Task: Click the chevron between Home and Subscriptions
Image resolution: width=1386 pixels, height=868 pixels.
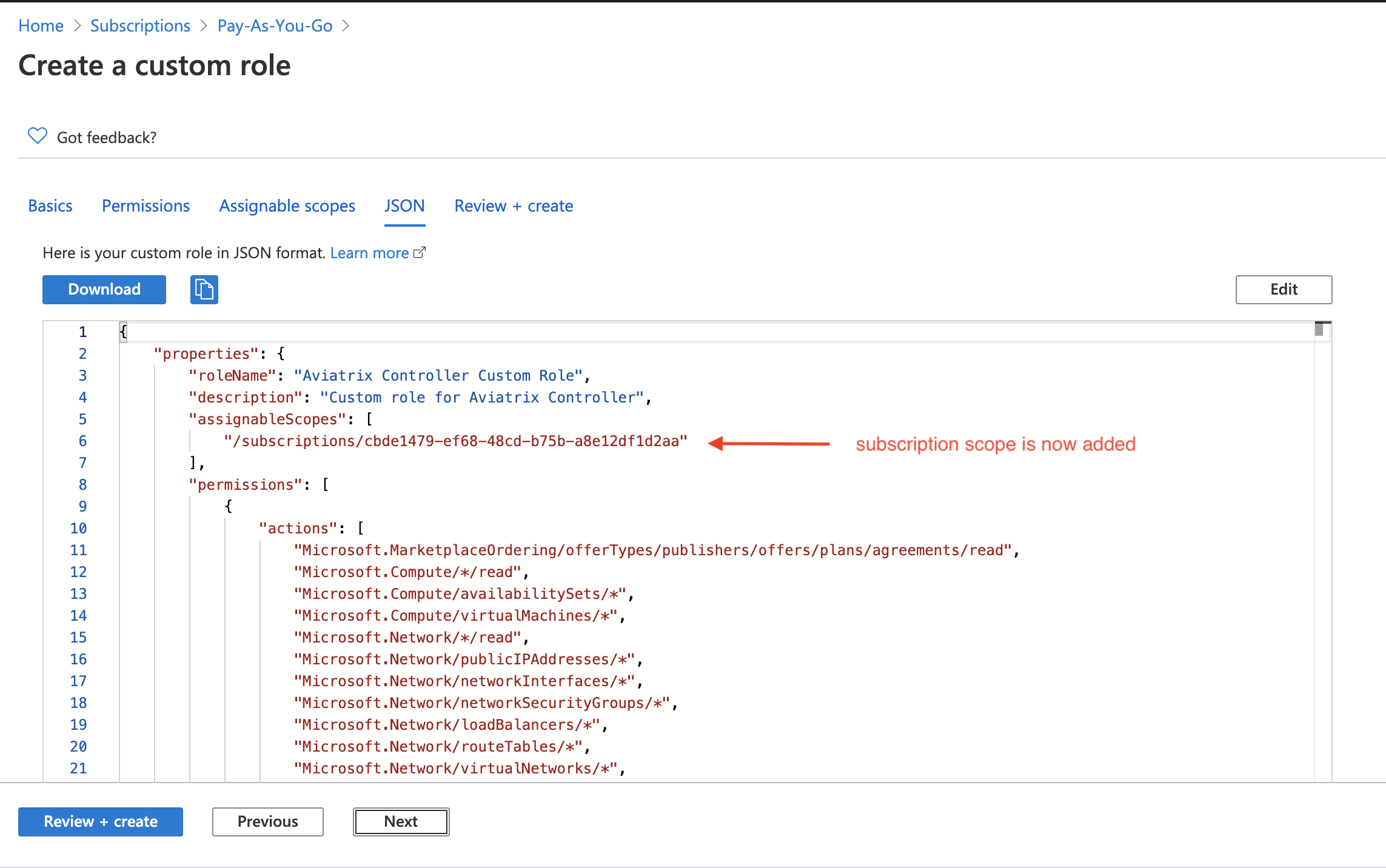Action: (77, 26)
